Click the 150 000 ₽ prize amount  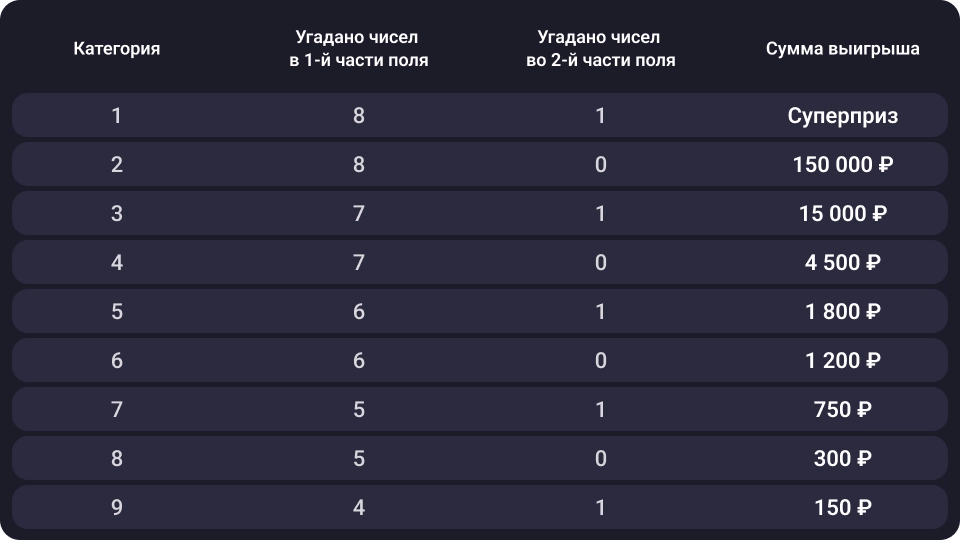pos(842,165)
